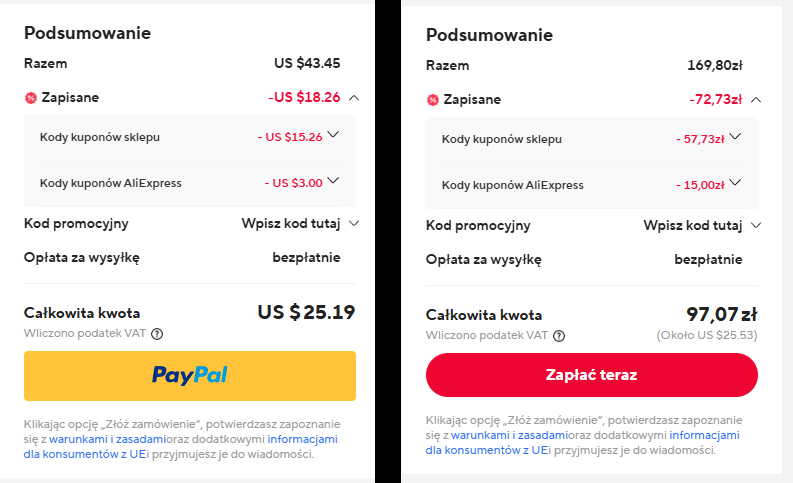This screenshot has width=793, height=483.
Task: Click the right total 97,07zł amount
Action: pyautogui.click(x=721, y=313)
